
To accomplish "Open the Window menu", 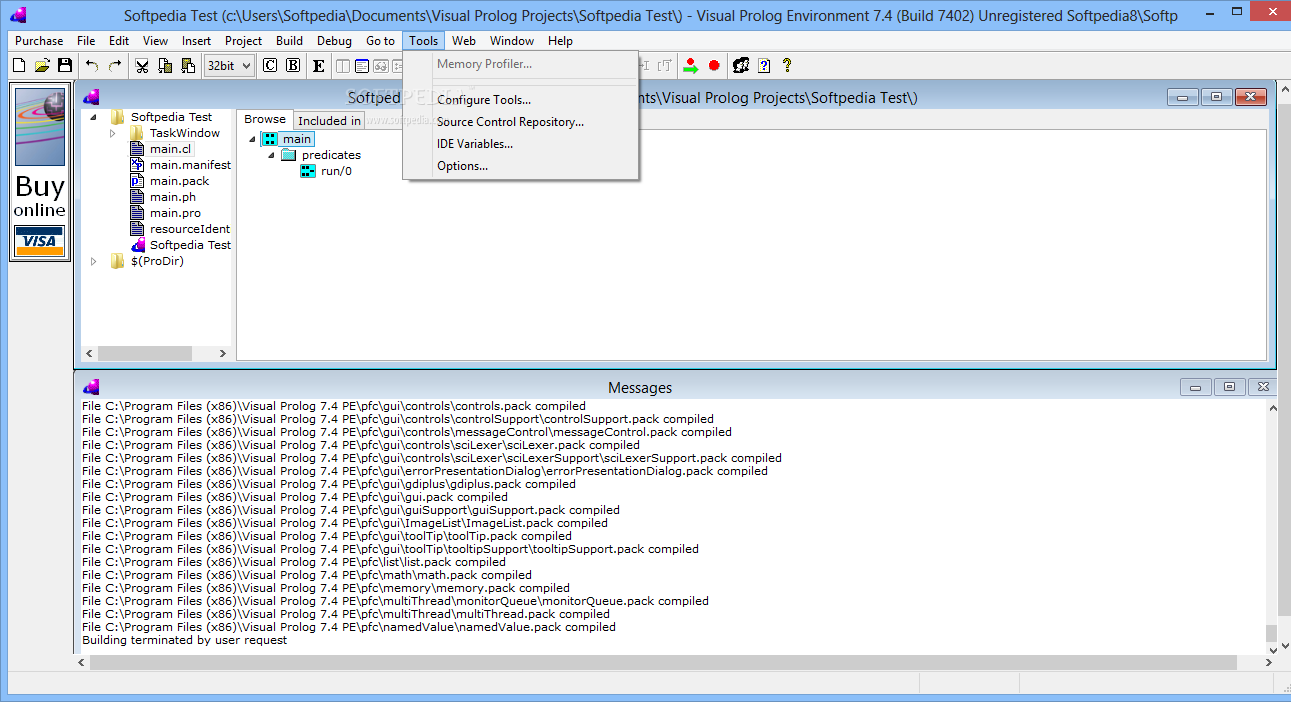I will 512,41.
